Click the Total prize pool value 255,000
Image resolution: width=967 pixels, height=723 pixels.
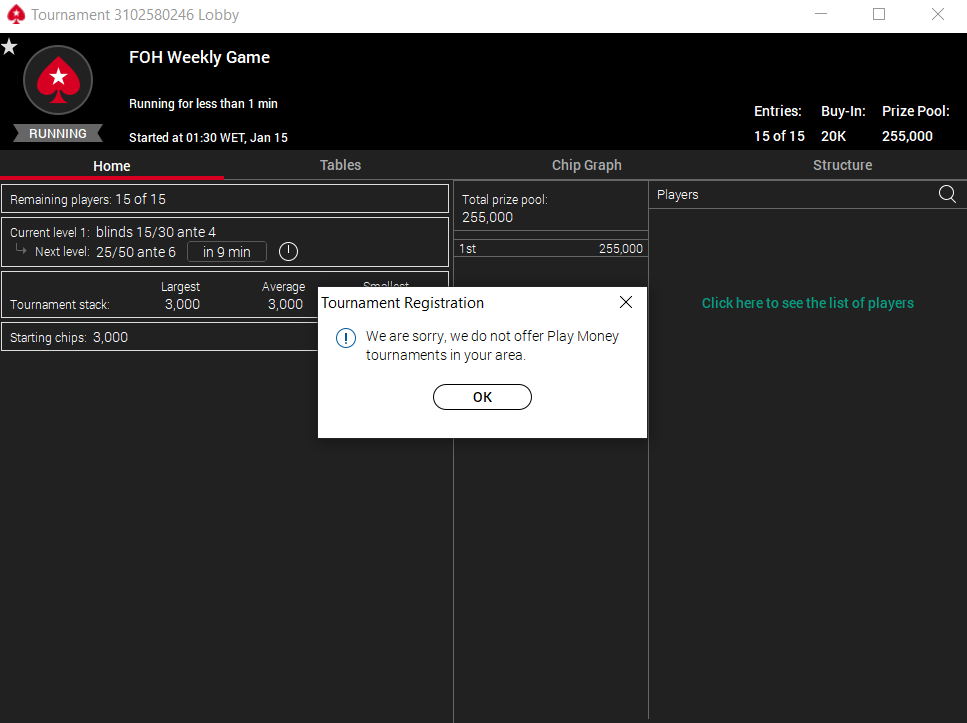488,217
